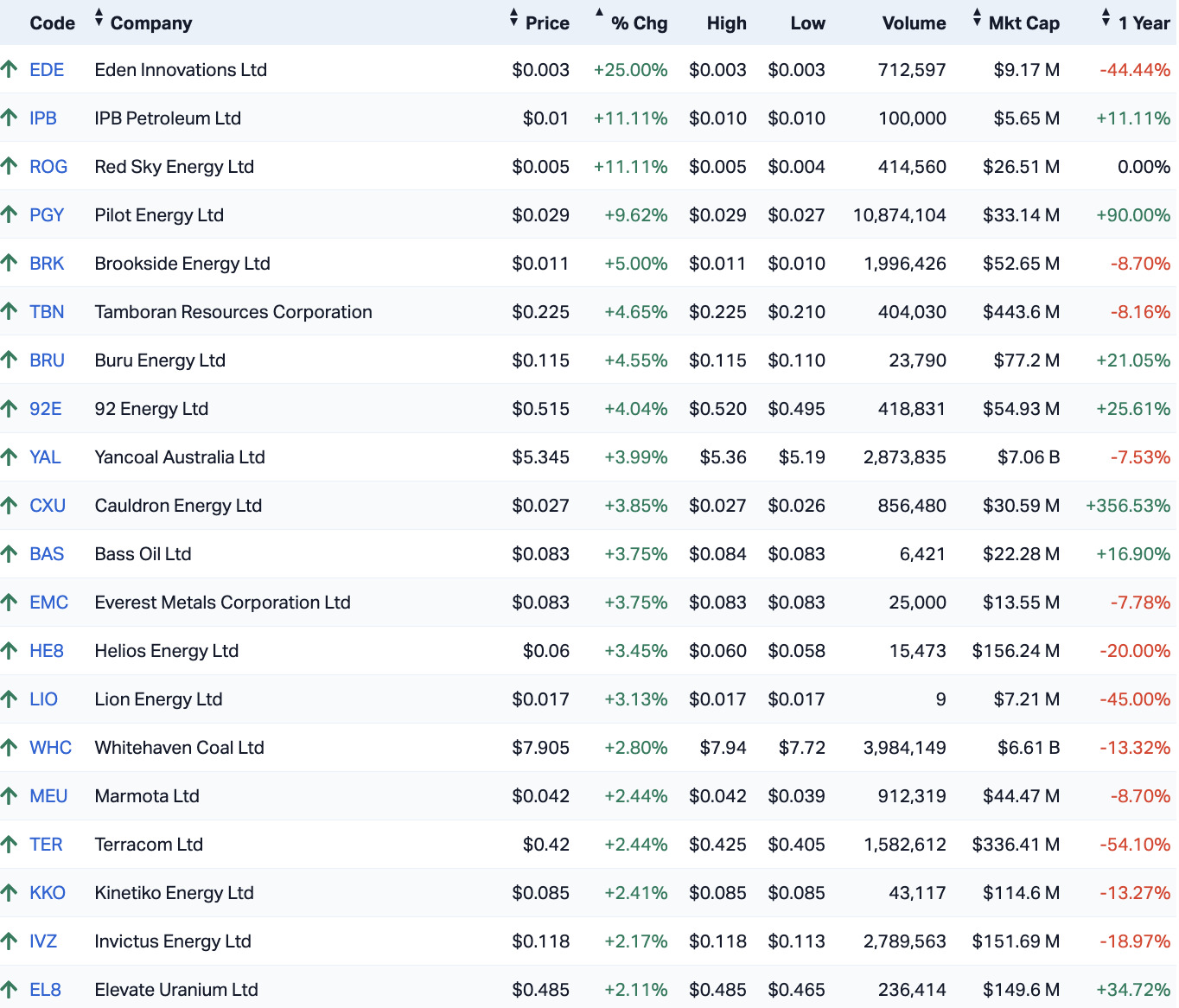This screenshot has width=1179, height=1008.
Task: Open the TER stock code link
Action: [x=46, y=845]
